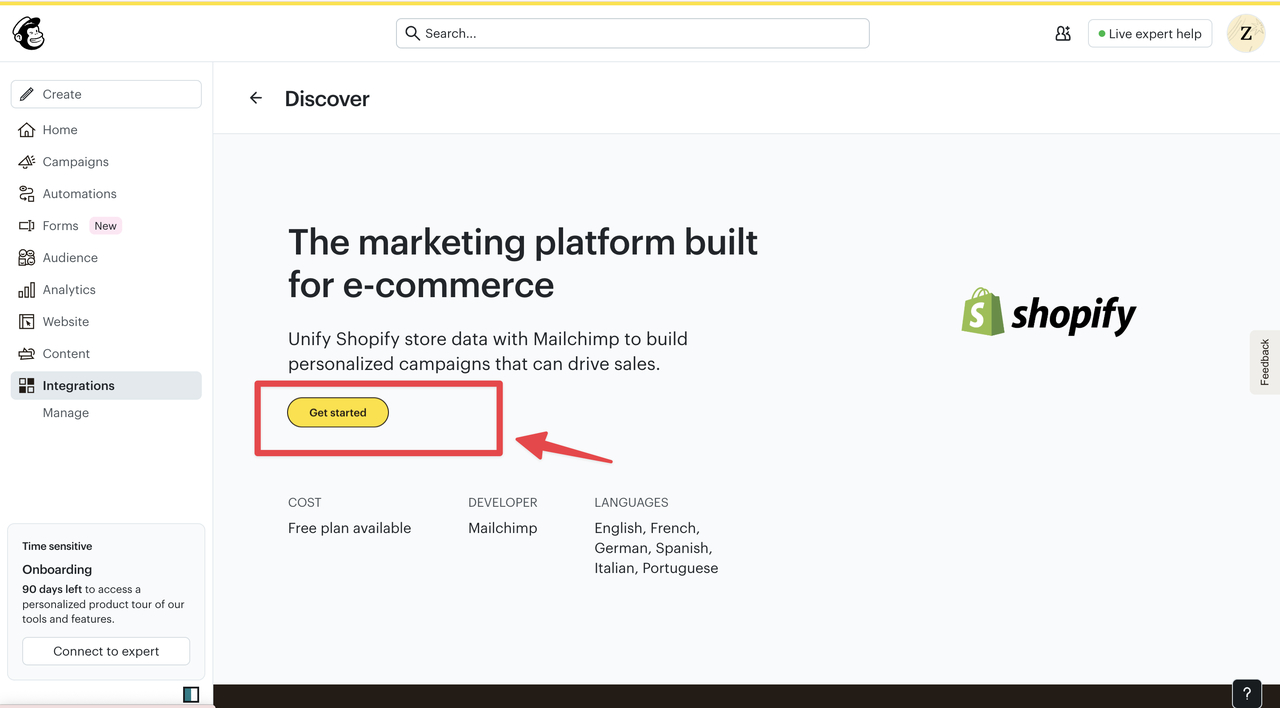Click inside the Search field
This screenshot has width=1280, height=708.
[632, 33]
